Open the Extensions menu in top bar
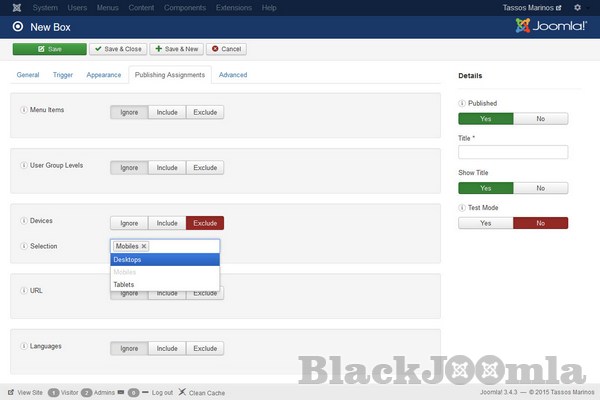Image resolution: width=600 pixels, height=400 pixels. click(x=233, y=8)
